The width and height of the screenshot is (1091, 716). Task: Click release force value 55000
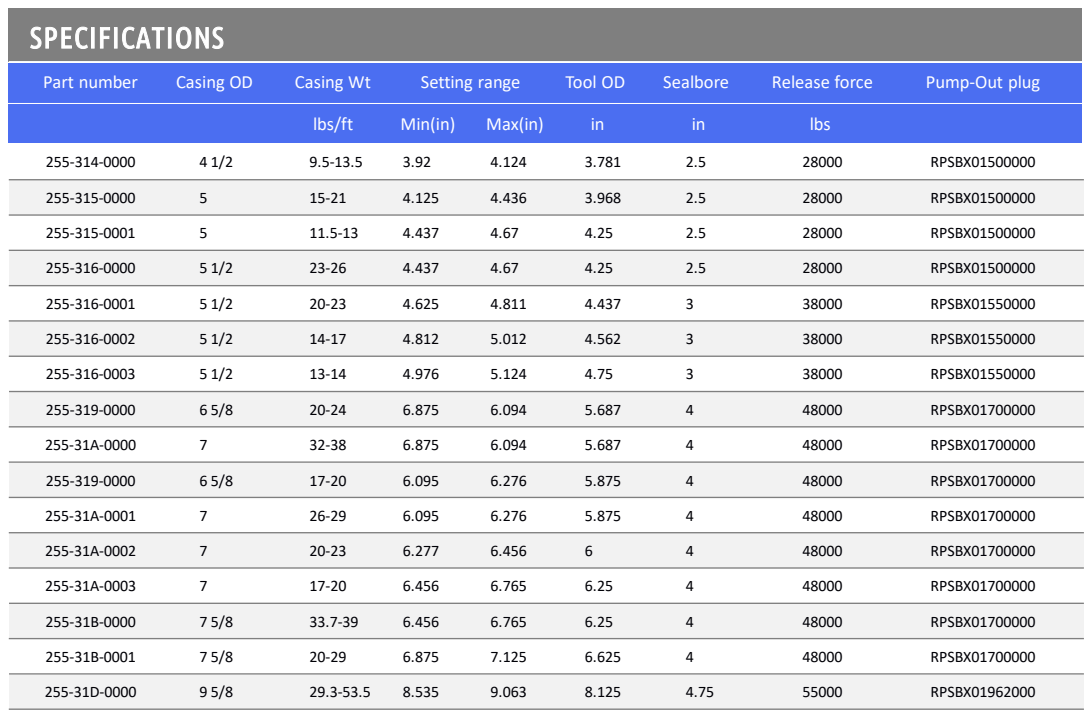(822, 692)
